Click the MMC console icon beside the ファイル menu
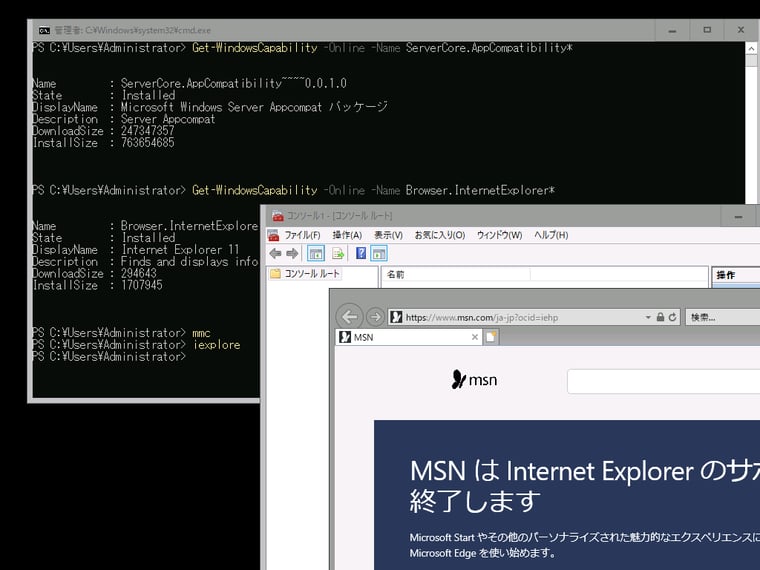This screenshot has width=760, height=570. 273,235
